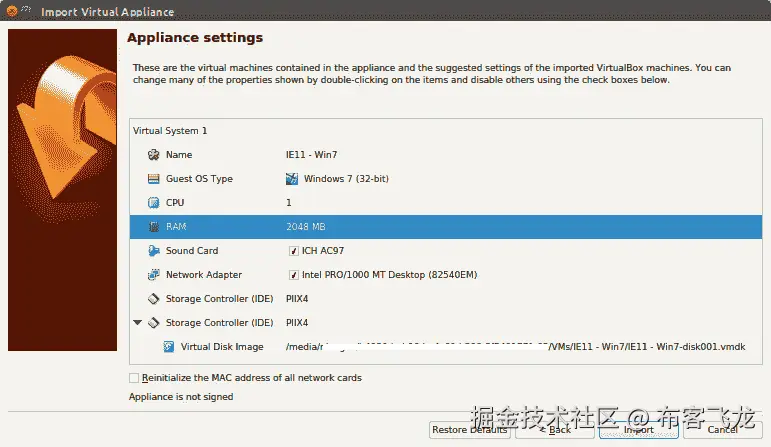Viewport: 771px width, 447px height.
Task: Select the Virtual System 1 header
Action: point(170,131)
